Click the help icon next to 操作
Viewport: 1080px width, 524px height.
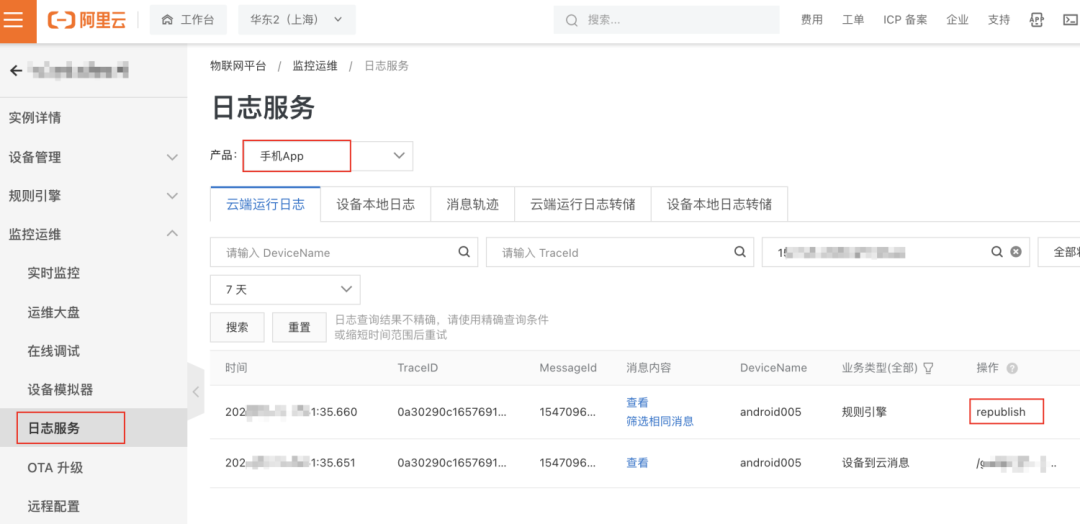pos(1012,368)
